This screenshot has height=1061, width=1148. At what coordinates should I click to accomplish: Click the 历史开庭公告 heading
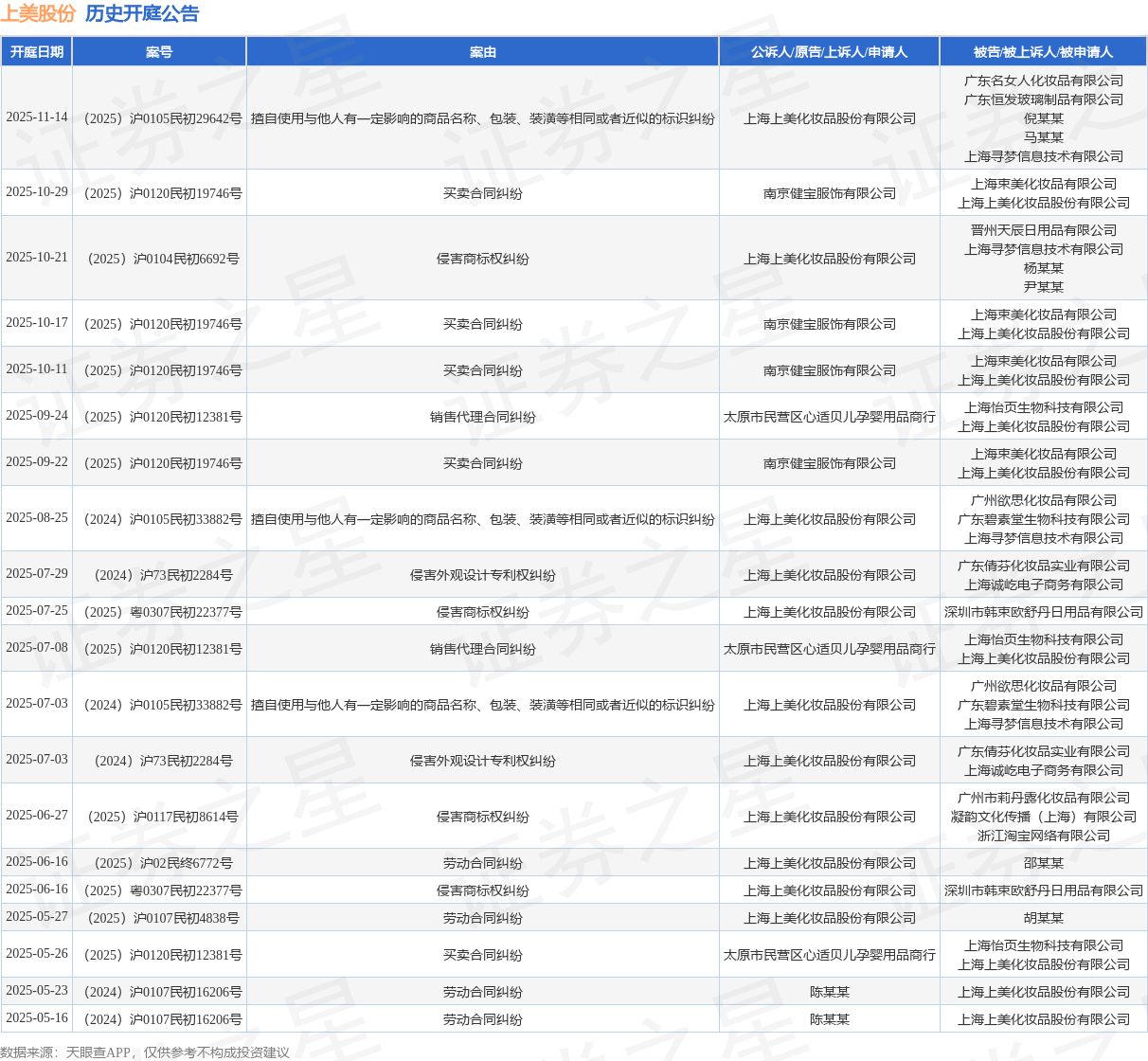click(x=142, y=13)
